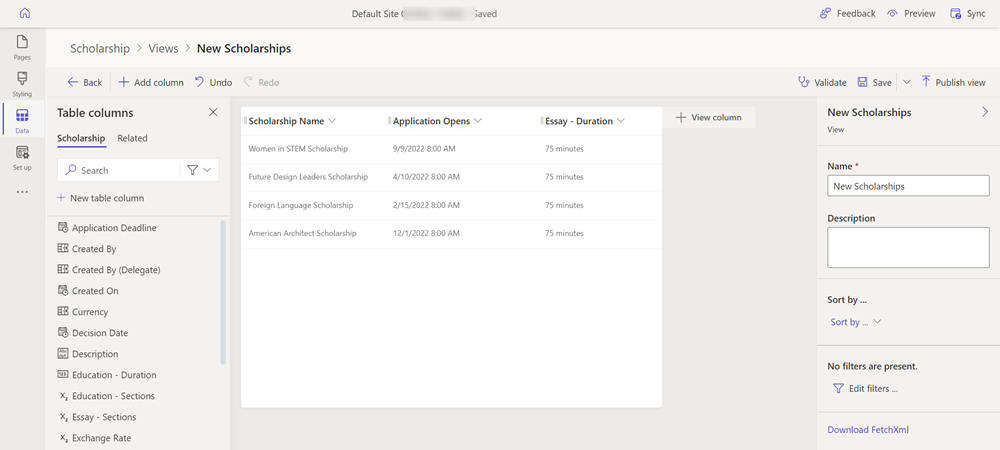Go to the Scholarship breadcrumb

(99, 48)
